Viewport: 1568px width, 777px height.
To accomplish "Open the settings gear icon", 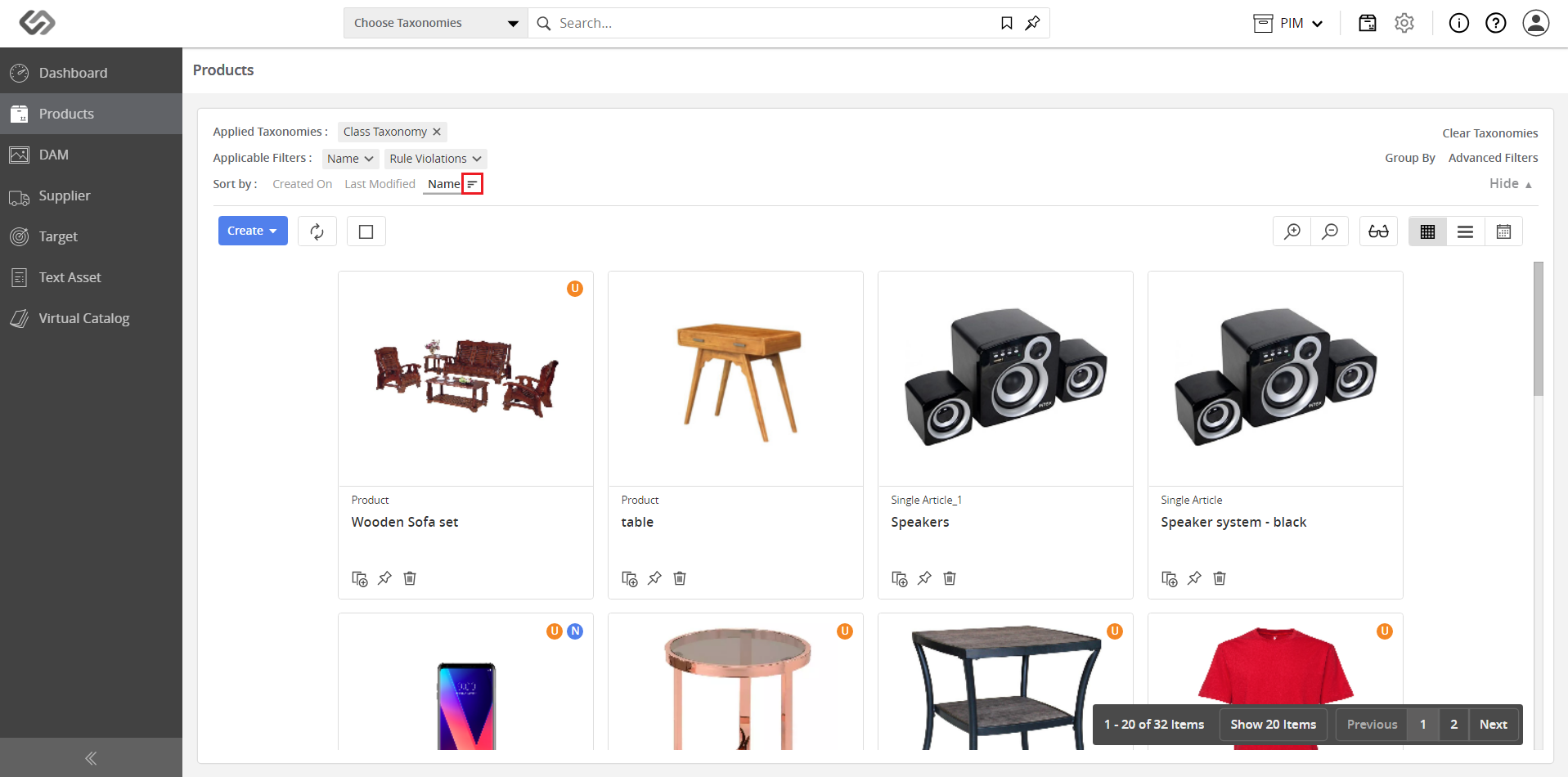I will click(x=1404, y=23).
